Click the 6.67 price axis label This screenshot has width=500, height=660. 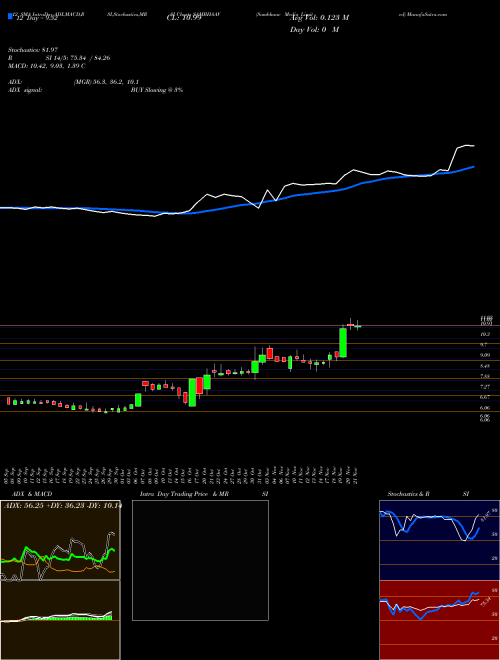(x=485, y=397)
